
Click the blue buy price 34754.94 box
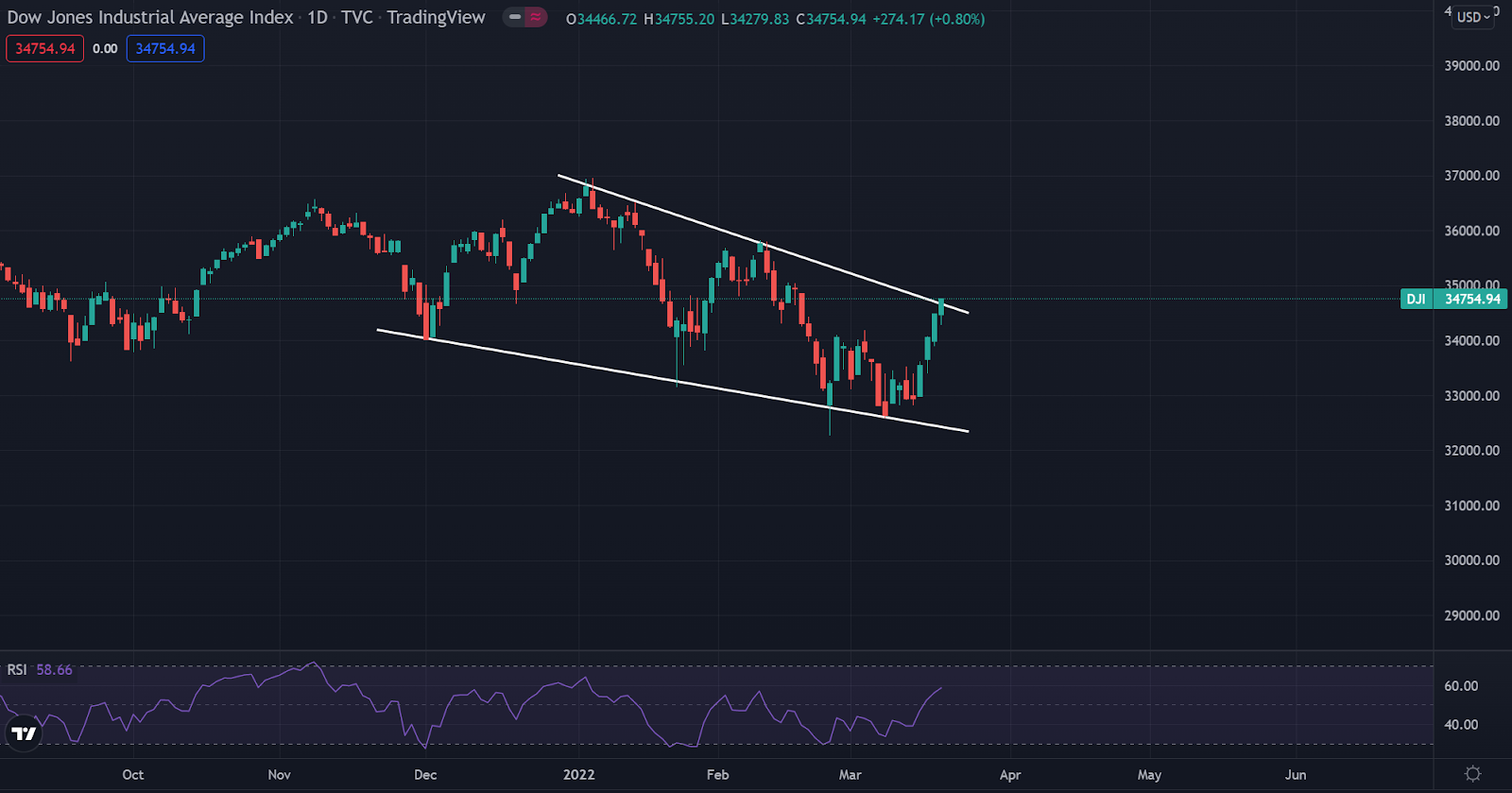[165, 48]
